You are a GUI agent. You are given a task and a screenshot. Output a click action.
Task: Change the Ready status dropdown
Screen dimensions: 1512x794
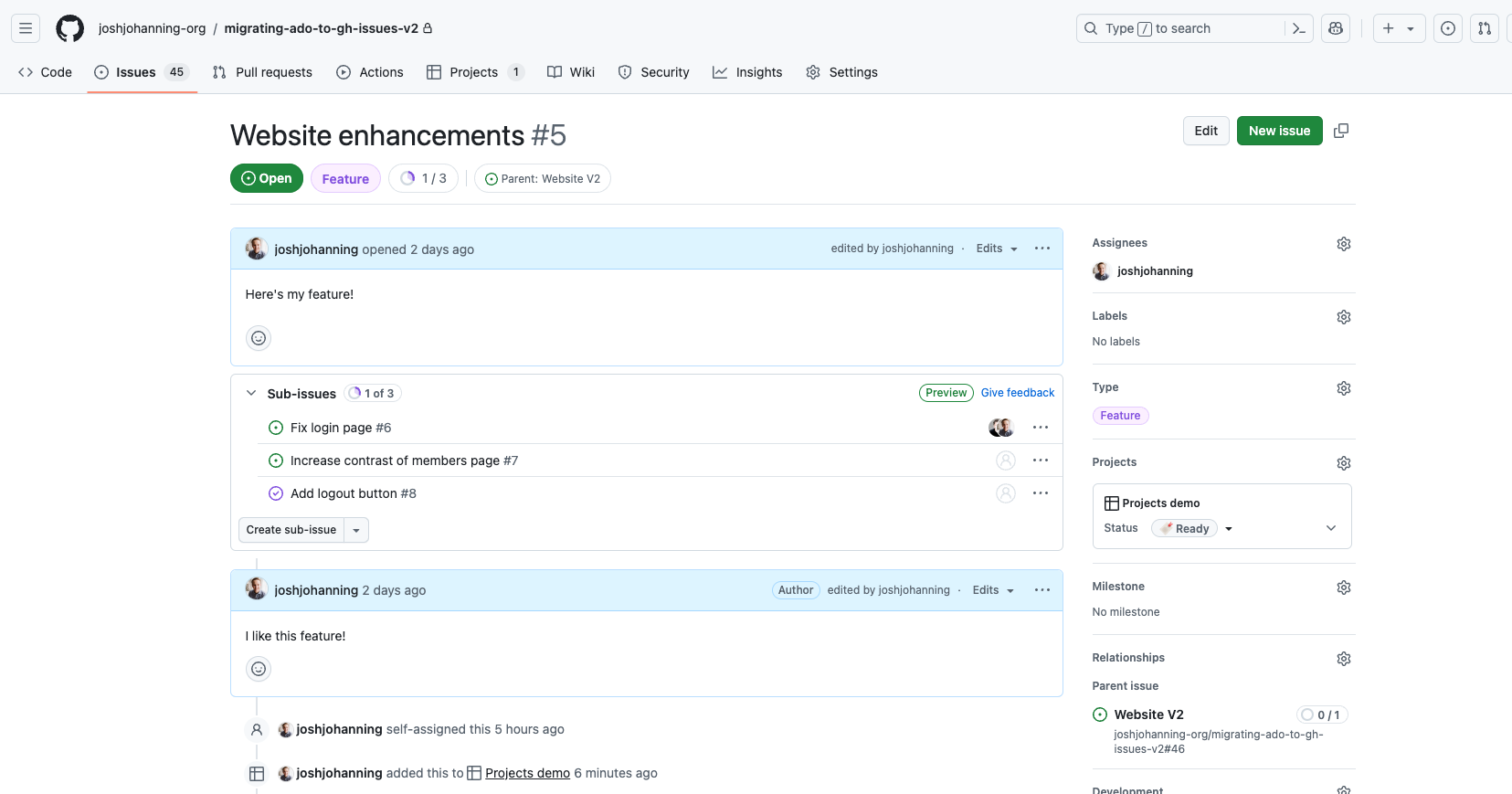pos(1192,528)
